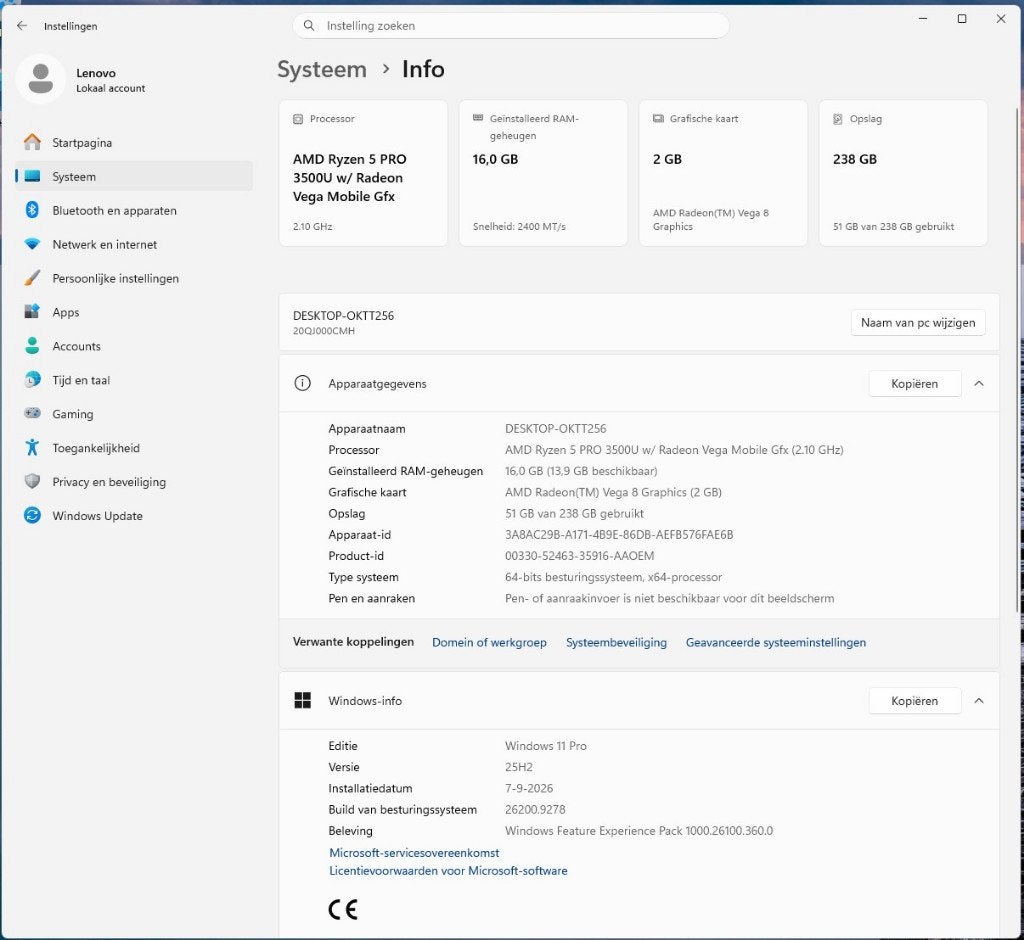
Task: Click the Type systeem 64-bits value
Action: point(613,577)
